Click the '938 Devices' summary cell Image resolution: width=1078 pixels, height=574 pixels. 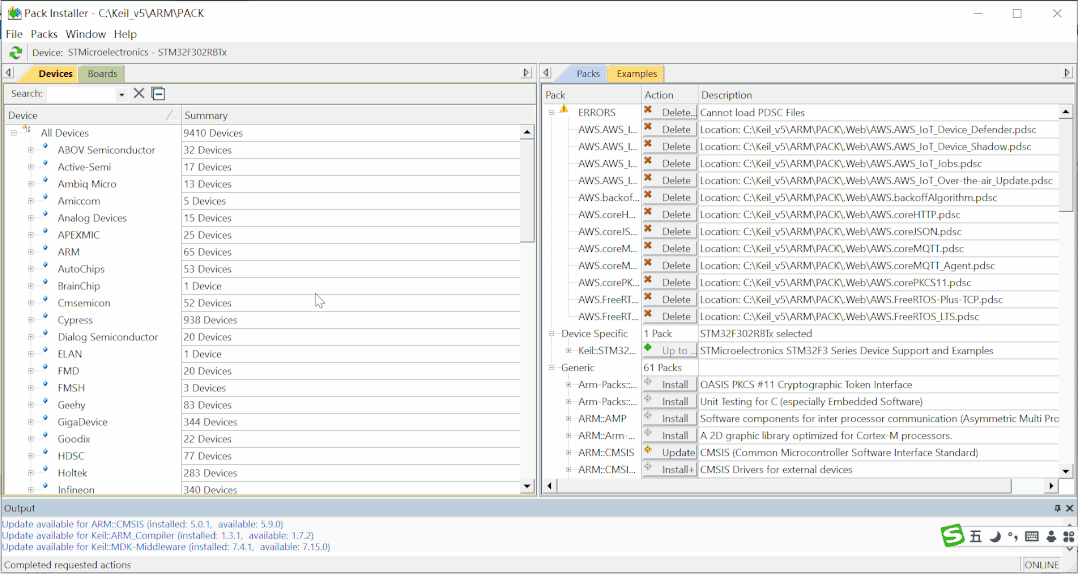(351, 320)
